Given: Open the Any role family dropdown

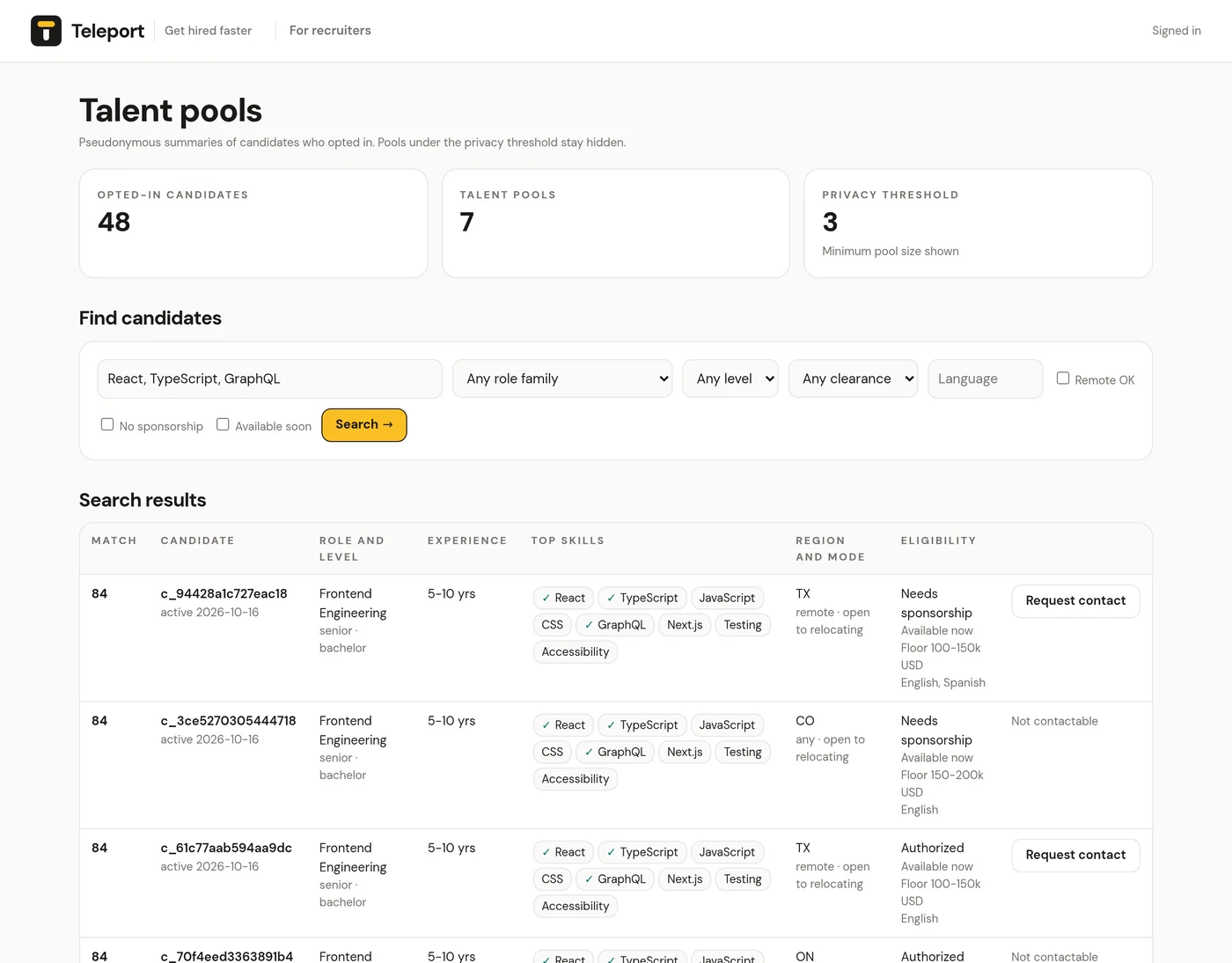Looking at the screenshot, I should point(562,379).
